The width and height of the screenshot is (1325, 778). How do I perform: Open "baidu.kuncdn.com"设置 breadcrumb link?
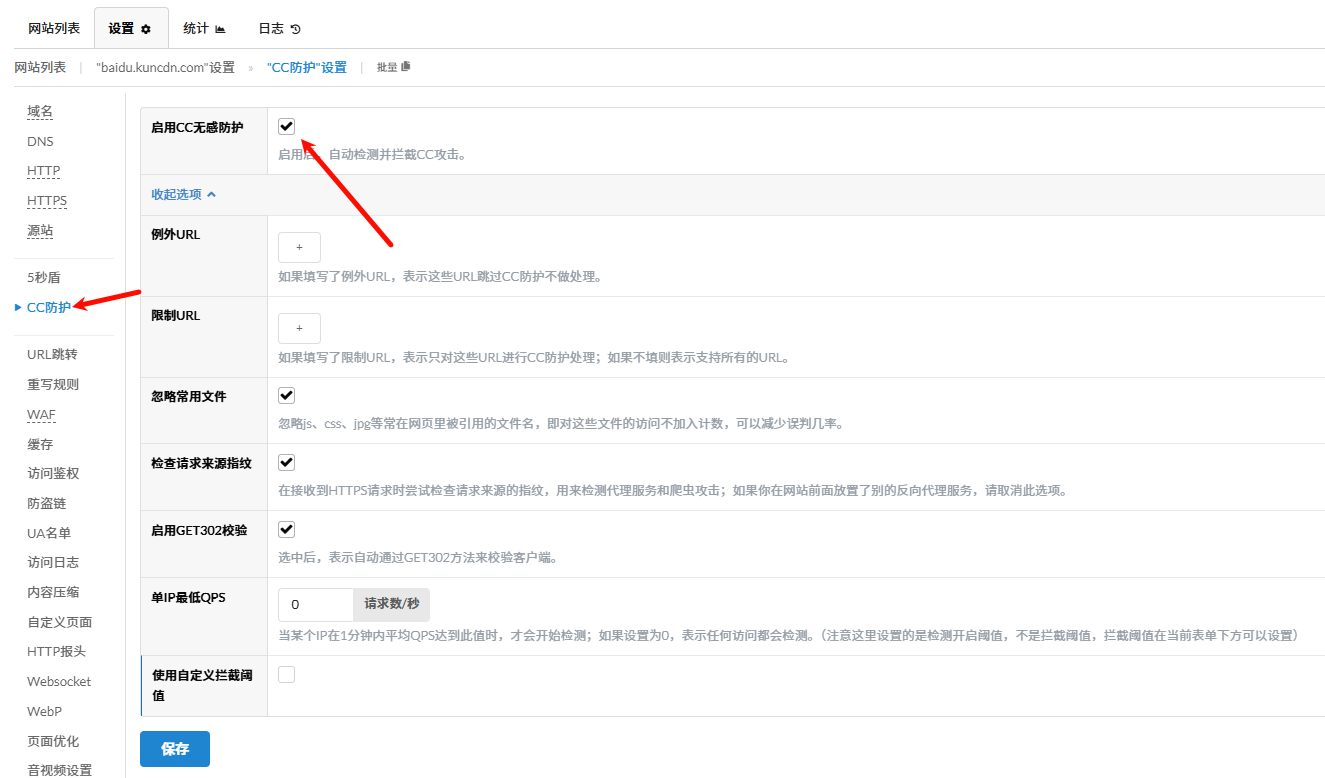coord(165,67)
